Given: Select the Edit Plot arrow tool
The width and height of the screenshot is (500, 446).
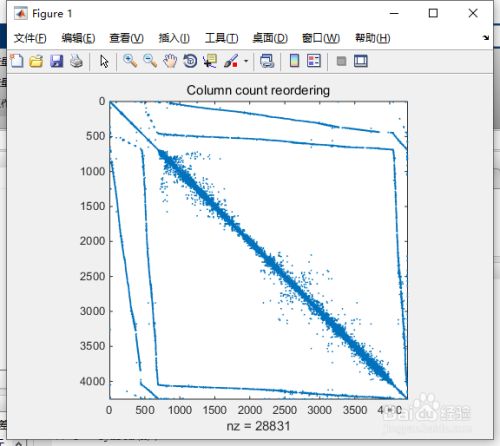Looking at the screenshot, I should (104, 61).
